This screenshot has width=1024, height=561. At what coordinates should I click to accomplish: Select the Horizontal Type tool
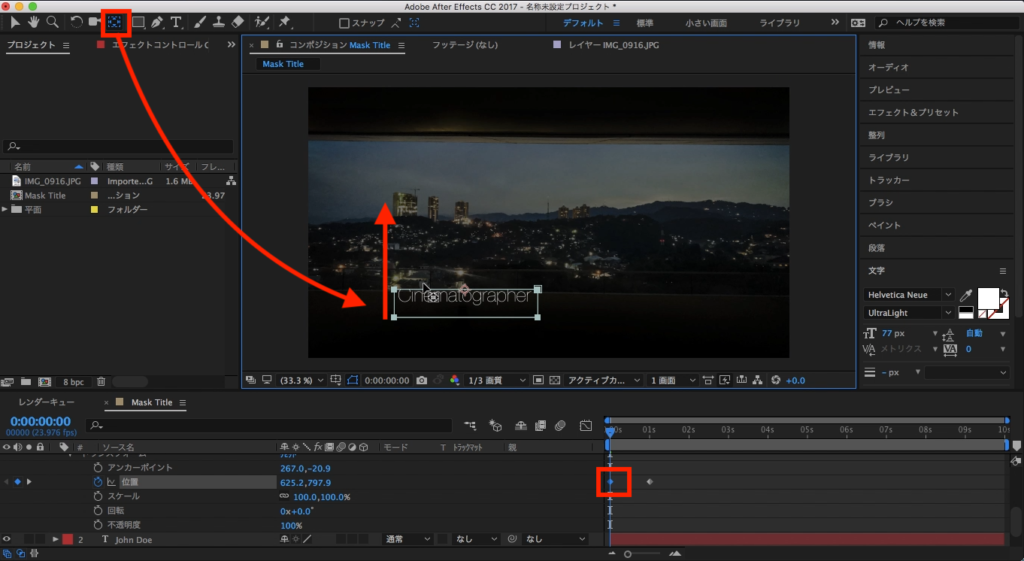[176, 21]
